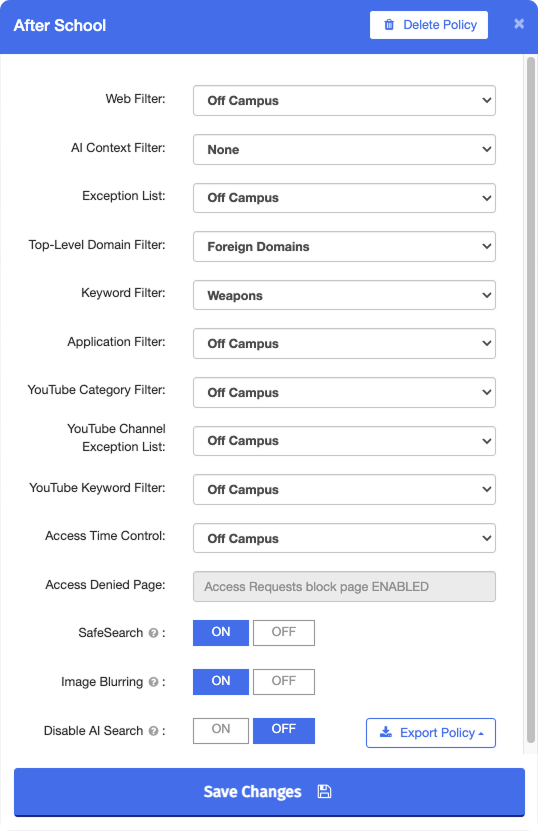Turn Disable AI Search ON
The image size is (538, 831).
coord(221,730)
